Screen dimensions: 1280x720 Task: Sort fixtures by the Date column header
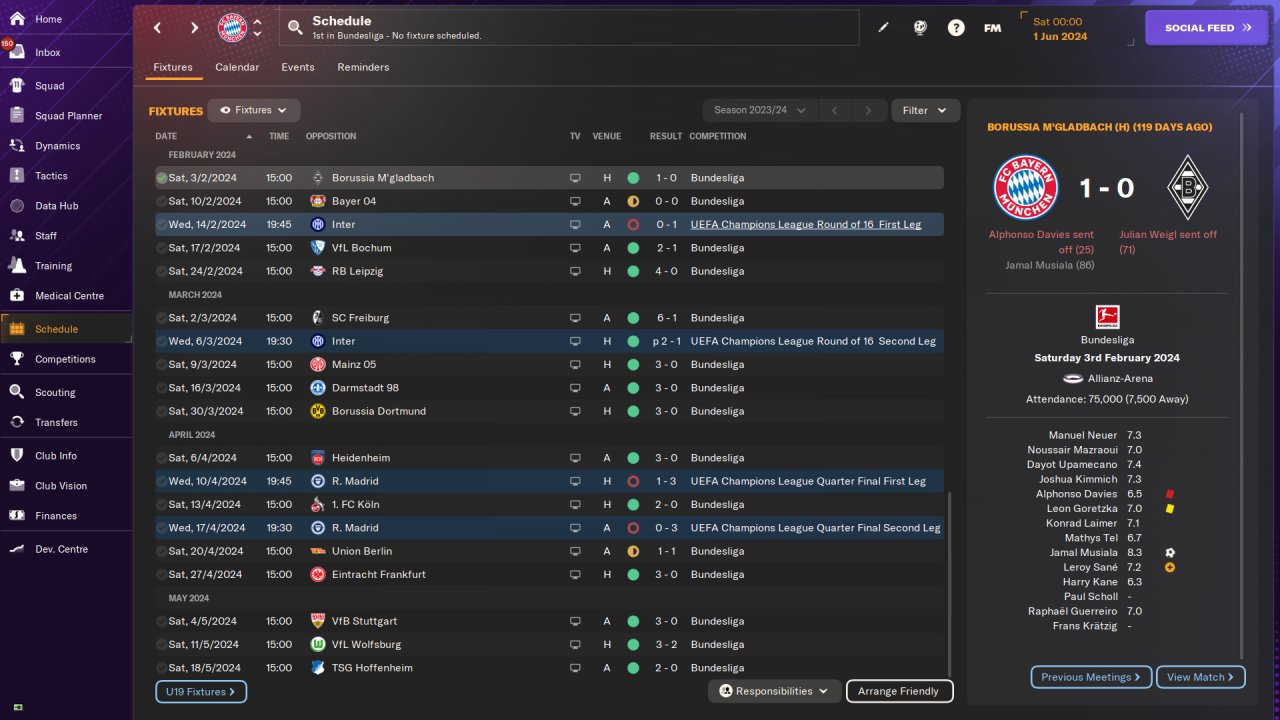[204, 136]
